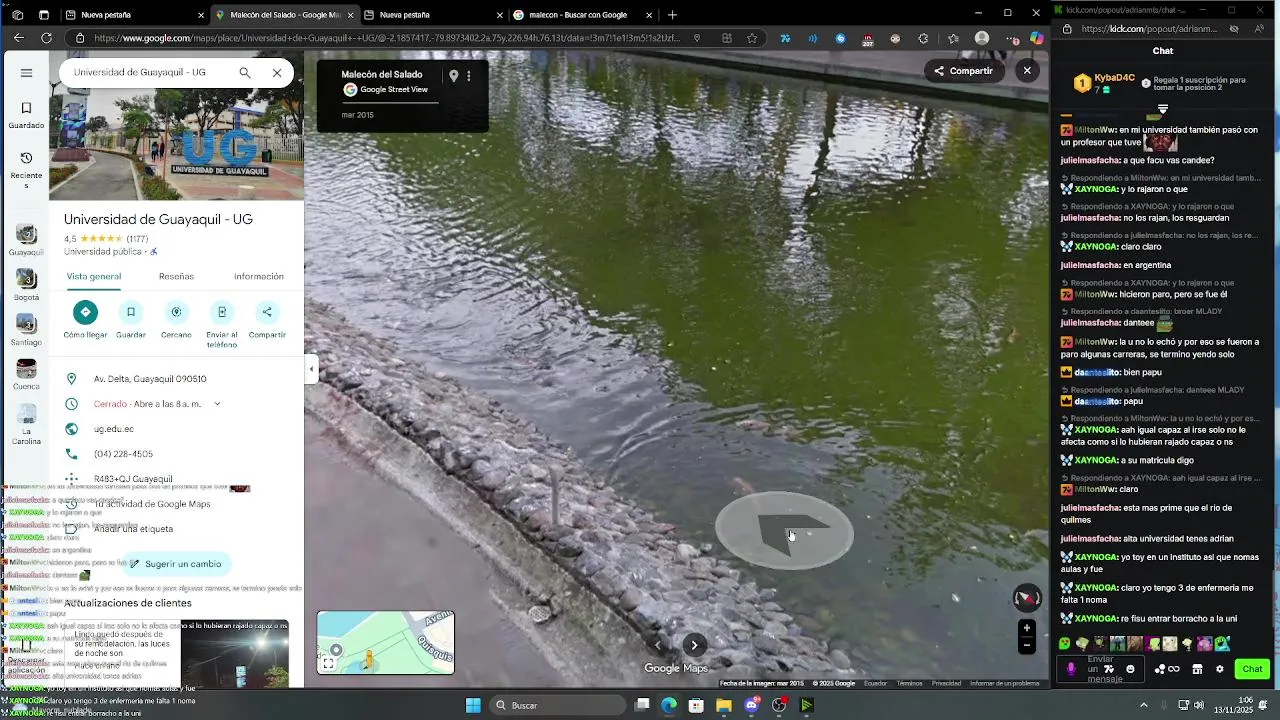Open Cuenca recent item in sidebar

pyautogui.click(x=26, y=375)
